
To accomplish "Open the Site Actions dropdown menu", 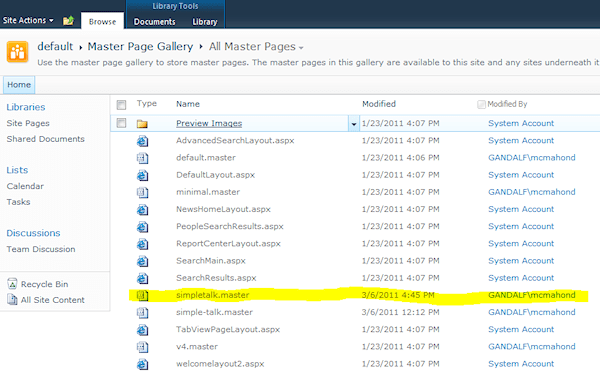I will [28, 20].
